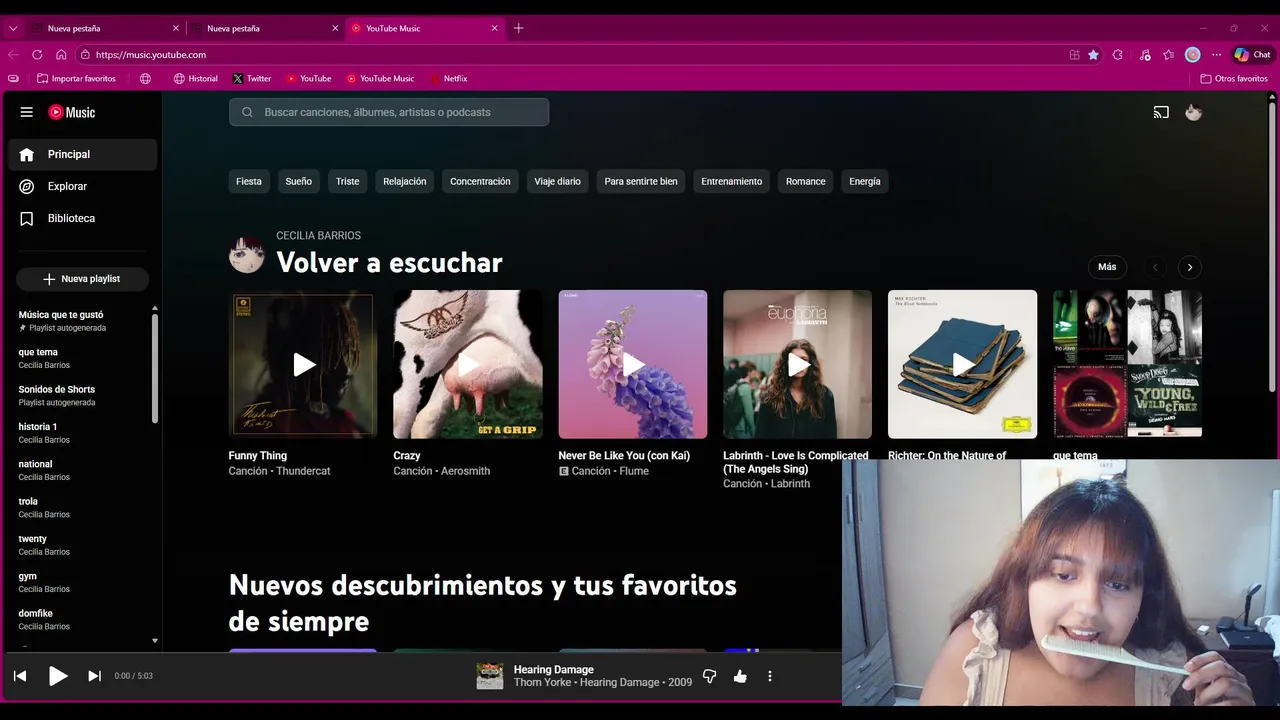Play Labrinth Love Is Complicated cover
The height and width of the screenshot is (720, 1280).
(798, 364)
